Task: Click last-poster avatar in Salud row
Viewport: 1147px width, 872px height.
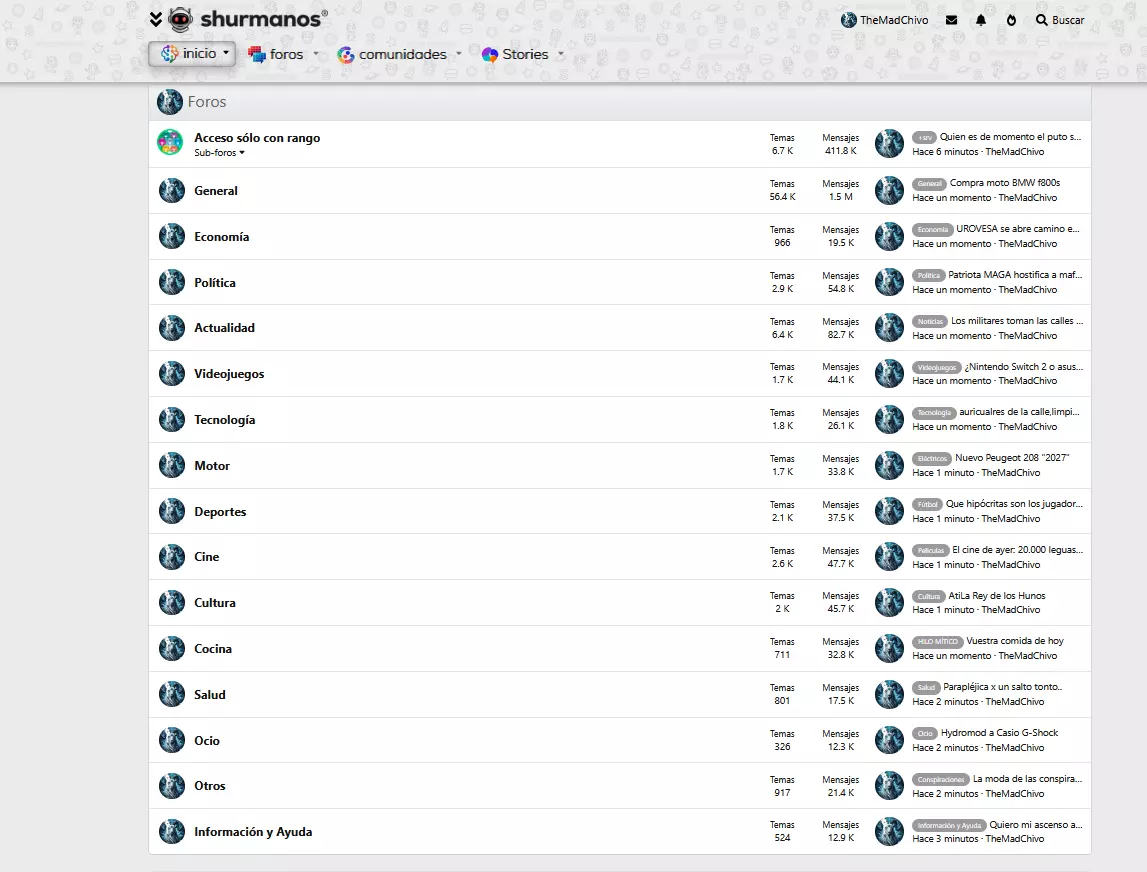Action: click(x=890, y=694)
